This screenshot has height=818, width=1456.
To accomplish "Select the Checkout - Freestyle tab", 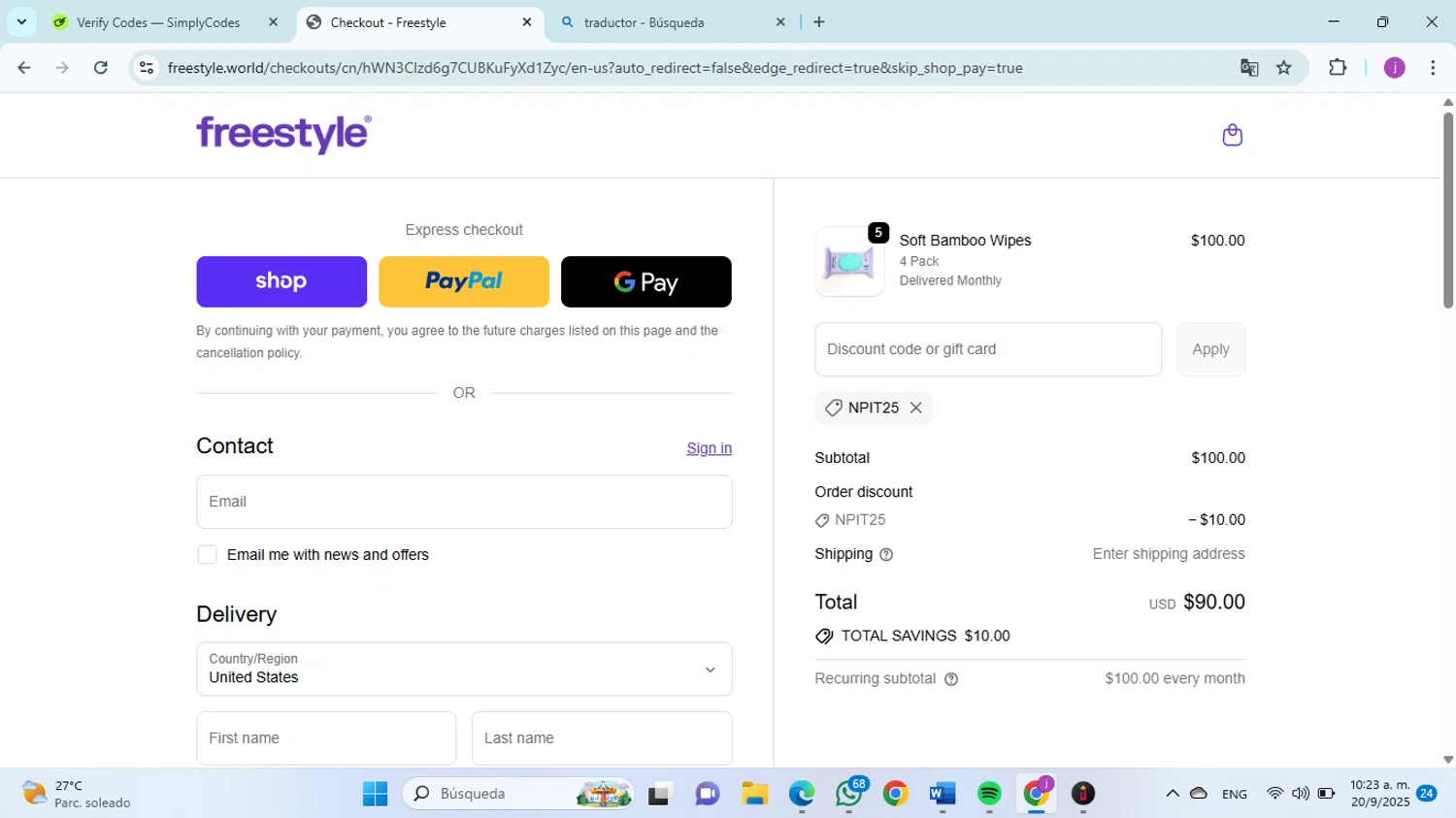I will 388,22.
